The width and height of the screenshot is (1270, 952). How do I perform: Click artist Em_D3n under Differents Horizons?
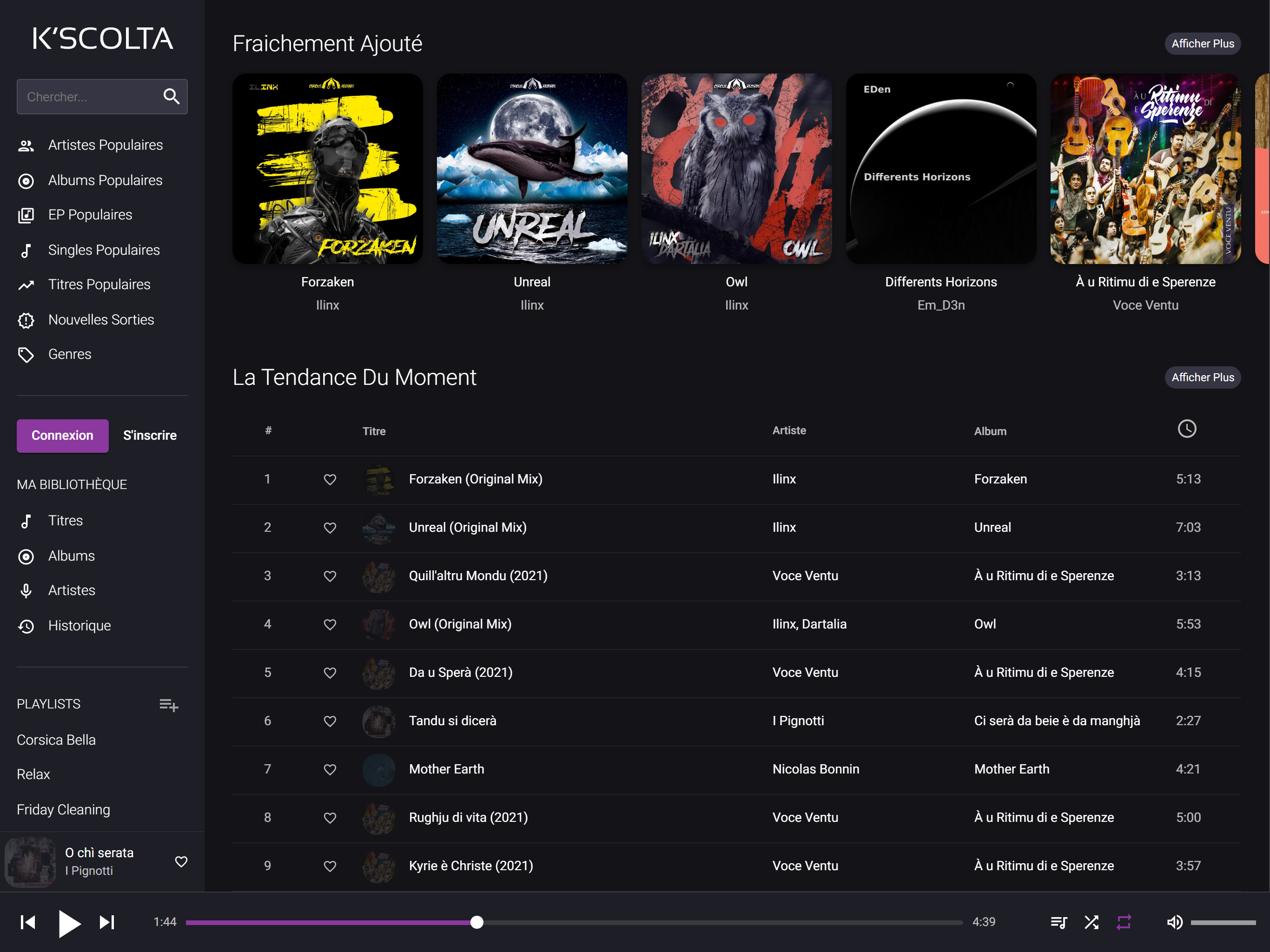[941, 305]
